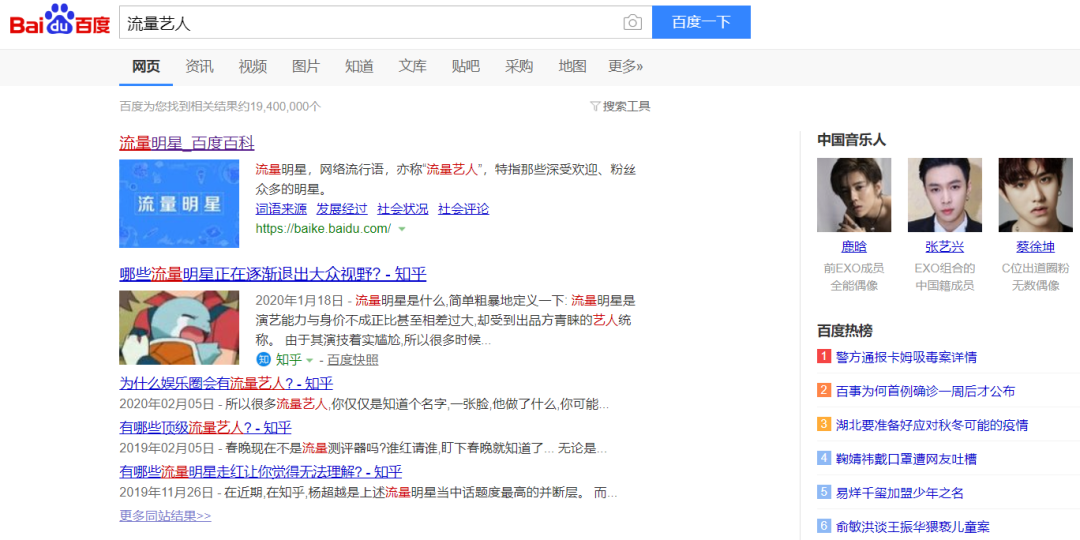Open 为什么娱乐圈会有流量艺人 result

226,384
